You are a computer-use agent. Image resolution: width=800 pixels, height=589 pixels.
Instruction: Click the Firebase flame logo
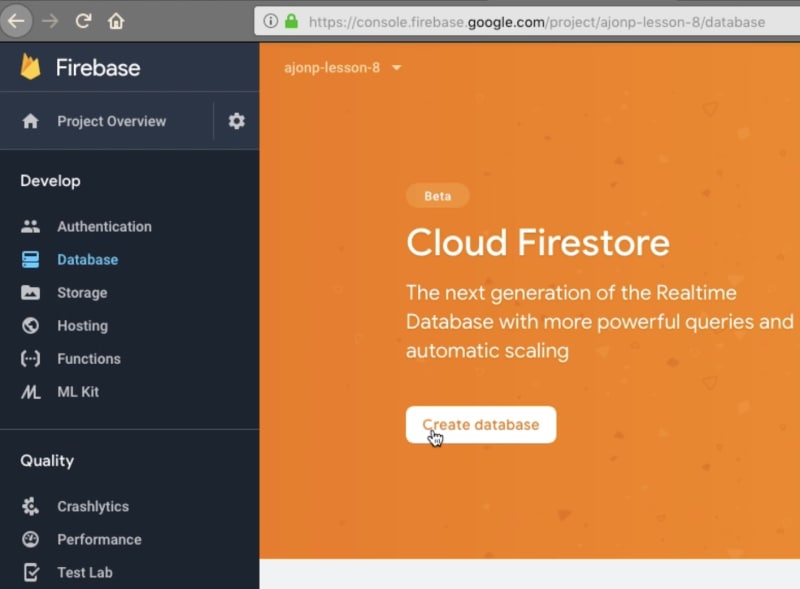30,67
